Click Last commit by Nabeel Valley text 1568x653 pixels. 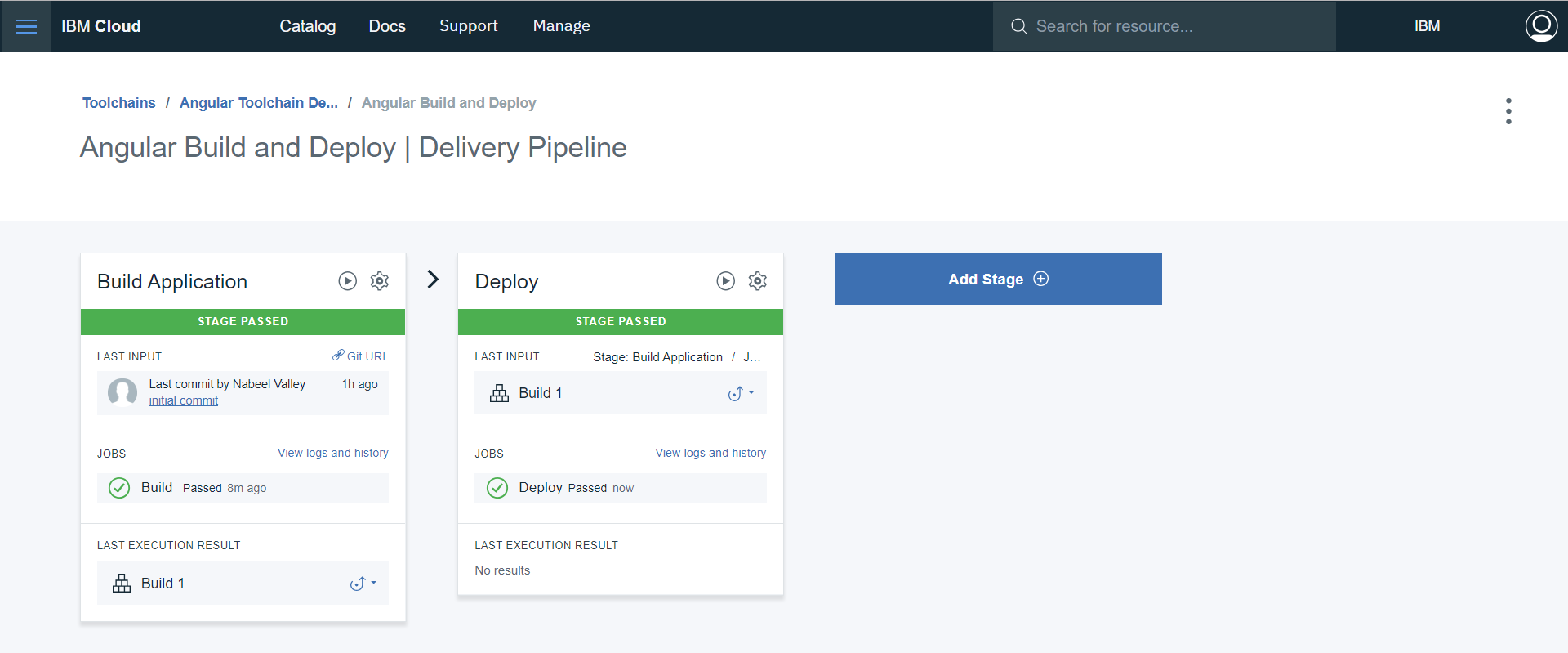(x=227, y=384)
